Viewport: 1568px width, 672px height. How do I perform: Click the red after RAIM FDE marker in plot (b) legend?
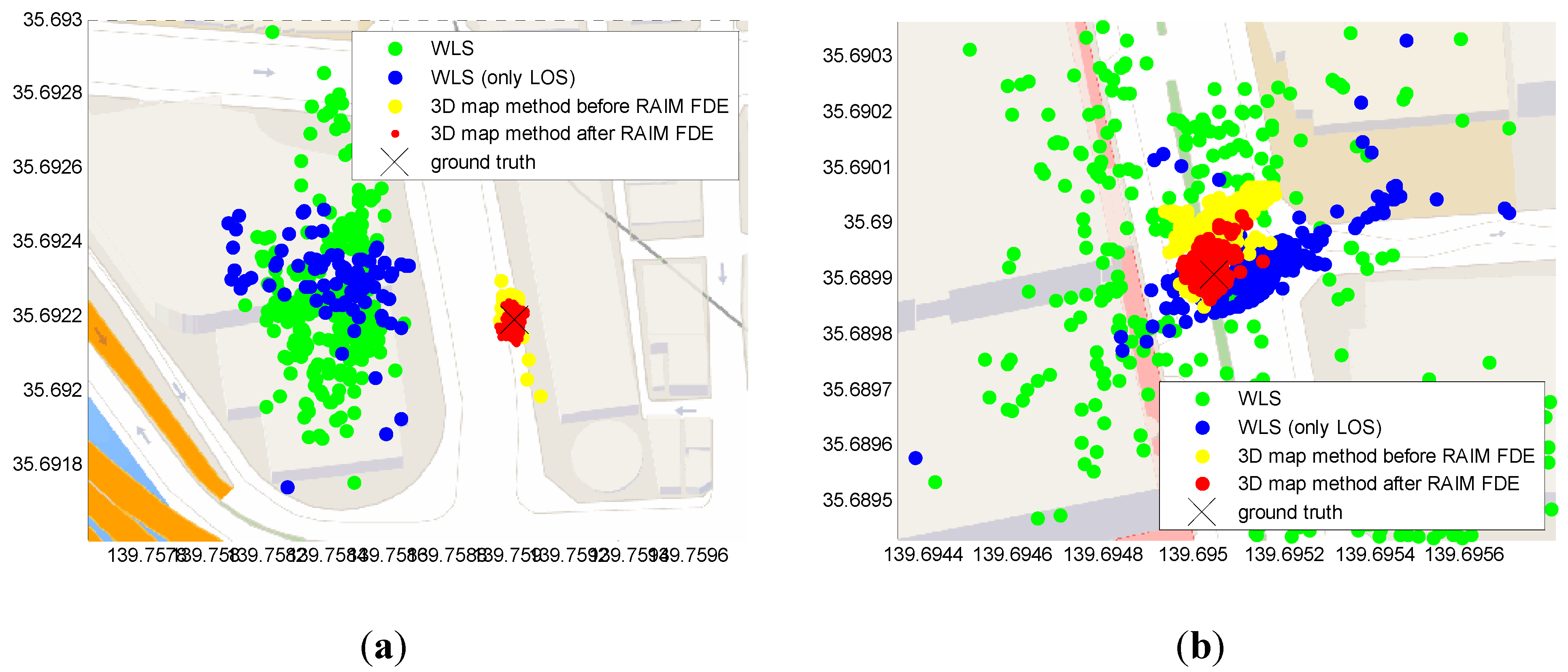(x=1202, y=484)
